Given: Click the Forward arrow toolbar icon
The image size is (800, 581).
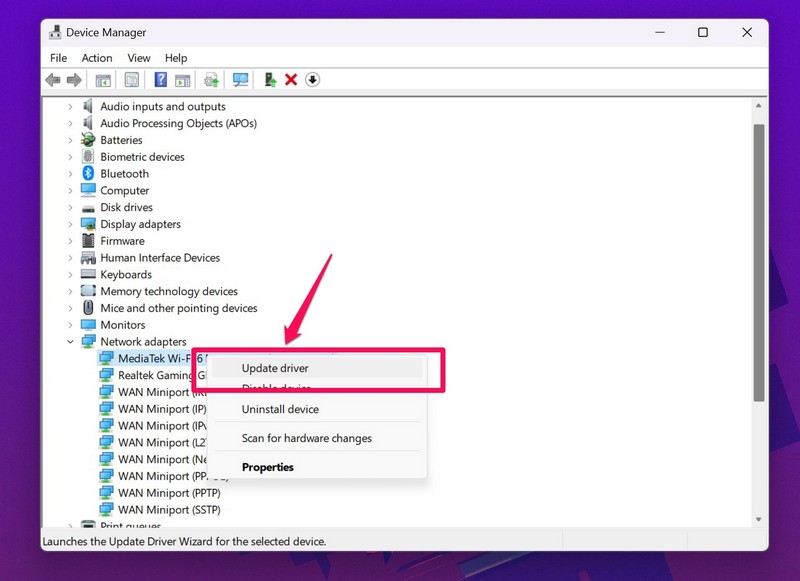Looking at the screenshot, I should [74, 80].
